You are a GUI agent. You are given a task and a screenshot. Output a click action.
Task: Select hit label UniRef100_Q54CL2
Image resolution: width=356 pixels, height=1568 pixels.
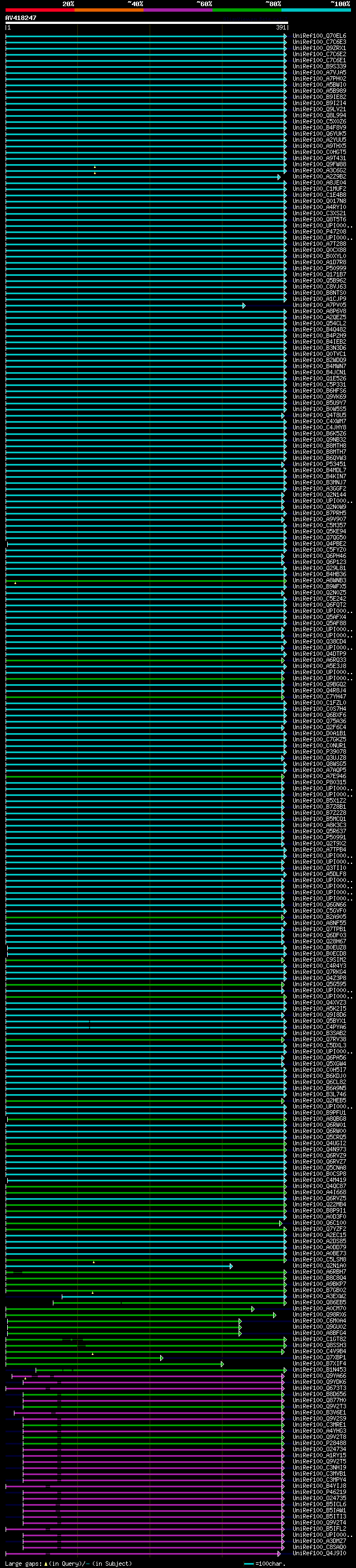coord(319,323)
